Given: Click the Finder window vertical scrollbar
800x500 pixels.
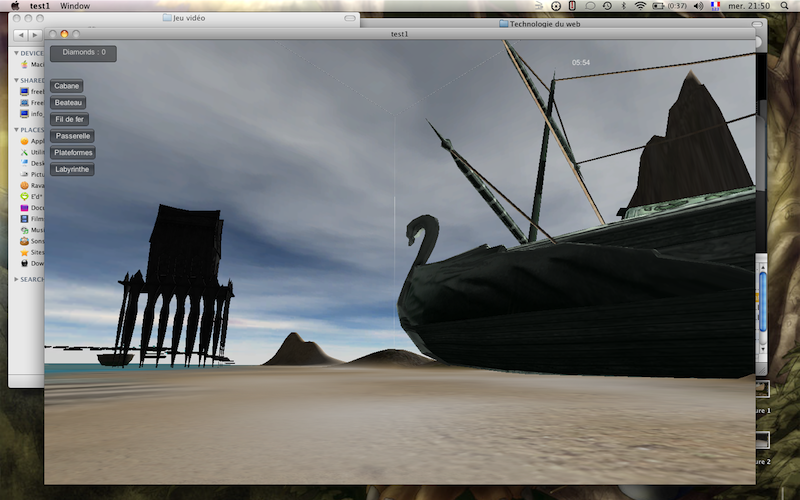Looking at the screenshot, I should click(x=763, y=300).
